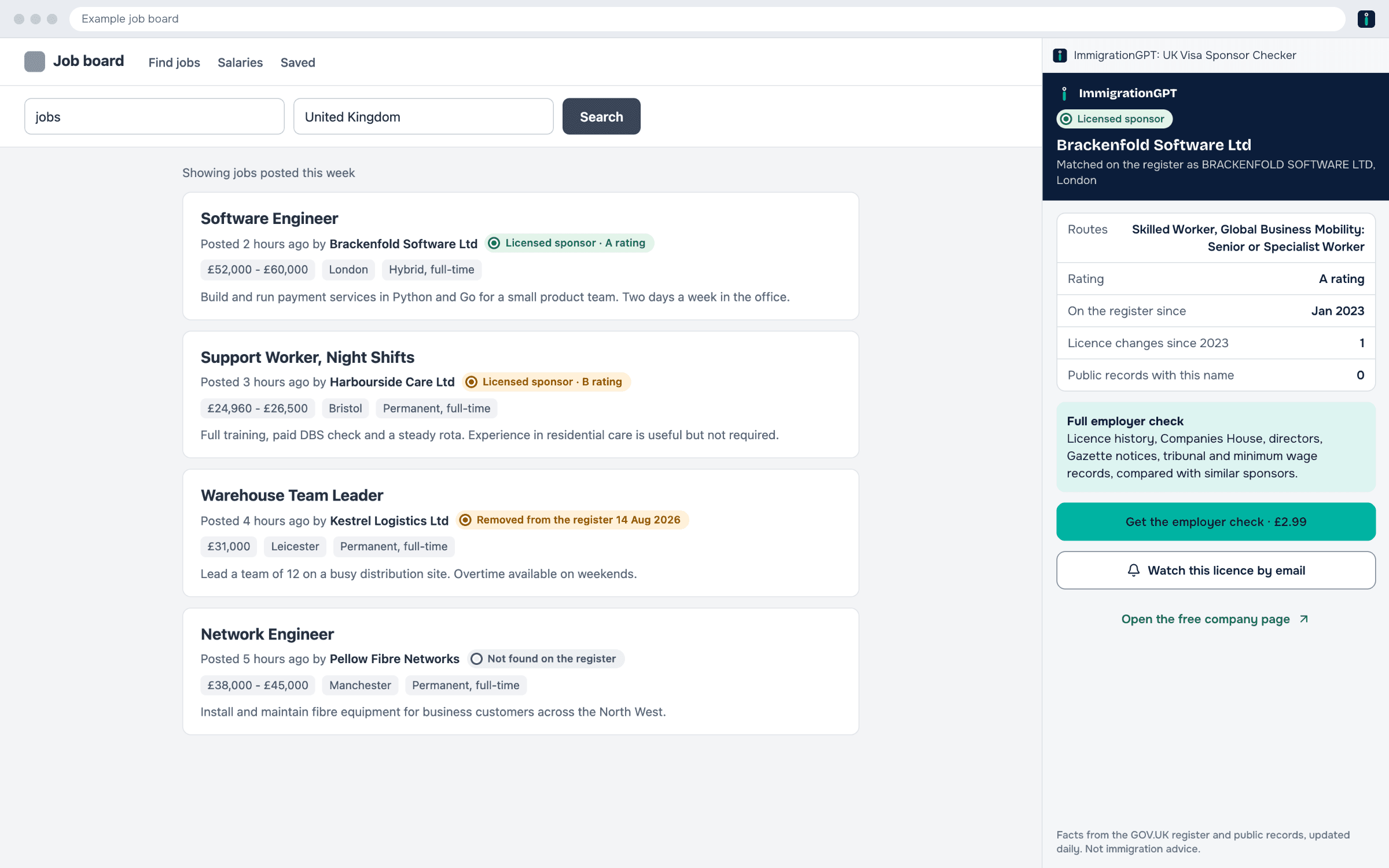Click employer name Pellow Fibre Networks
The width and height of the screenshot is (1389, 868).
pyautogui.click(x=395, y=659)
